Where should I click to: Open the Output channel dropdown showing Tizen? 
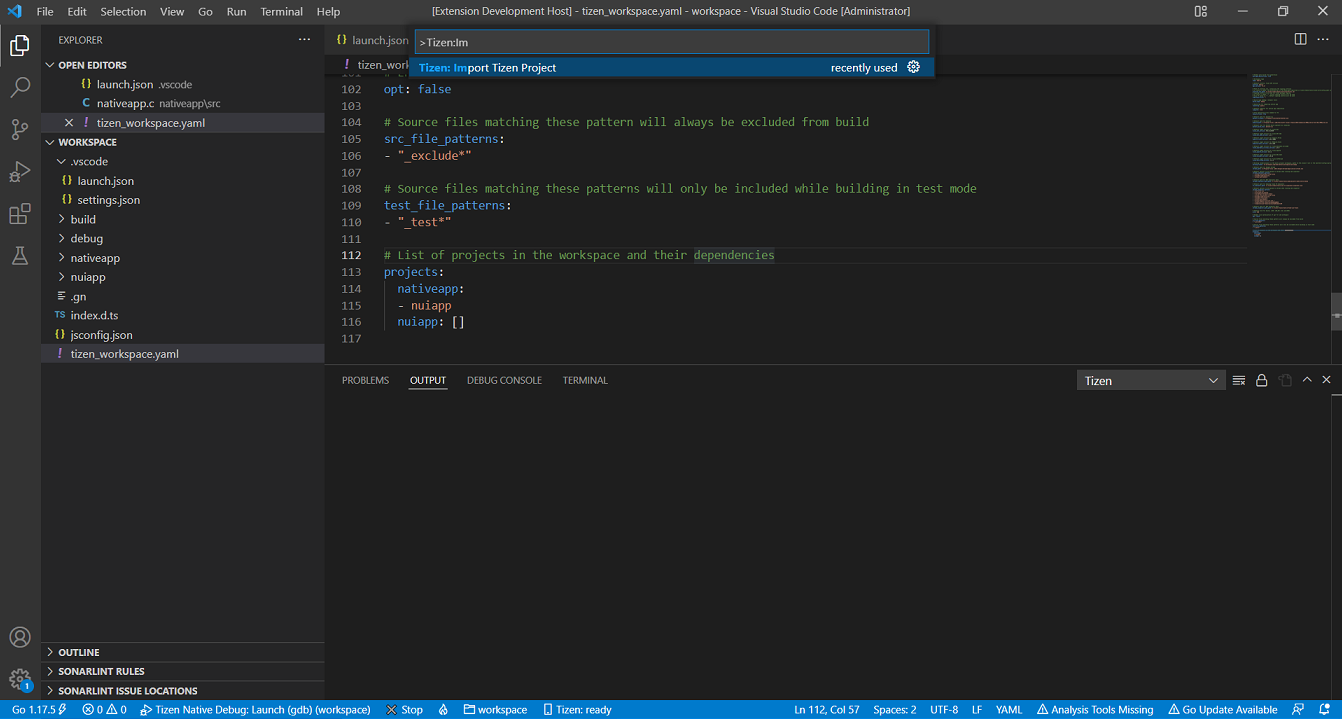pos(1150,380)
